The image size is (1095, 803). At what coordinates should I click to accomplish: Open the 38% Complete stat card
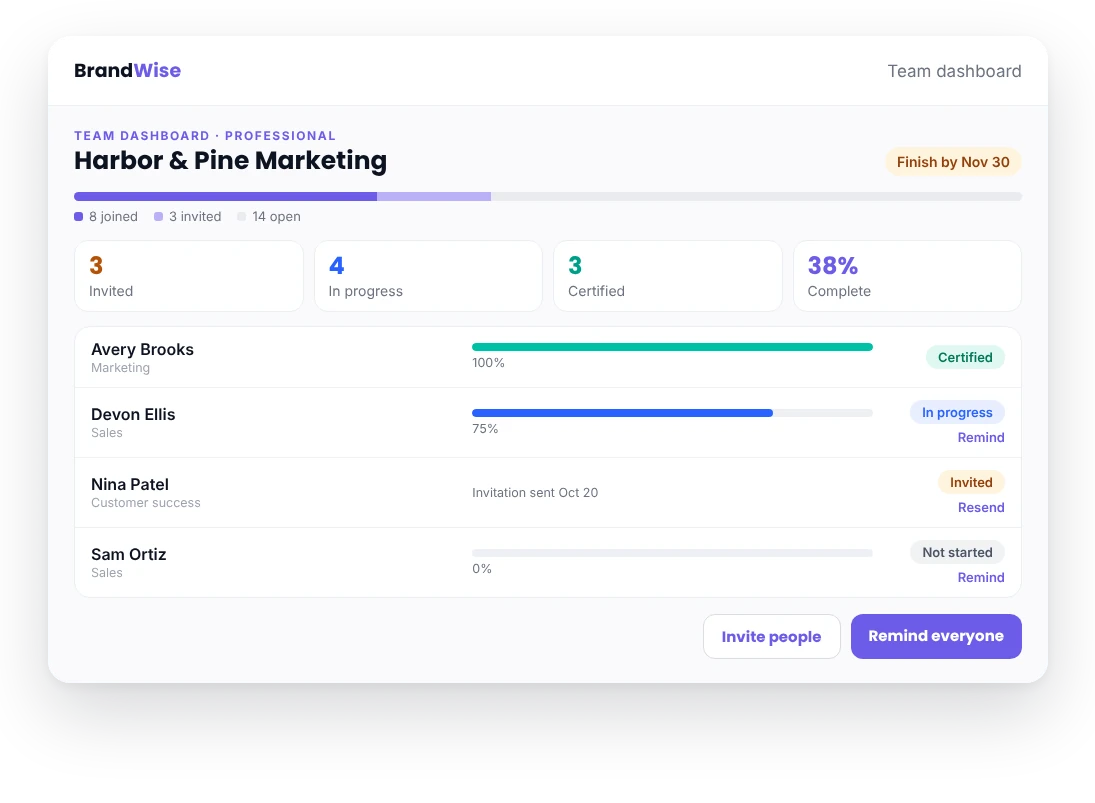click(907, 276)
